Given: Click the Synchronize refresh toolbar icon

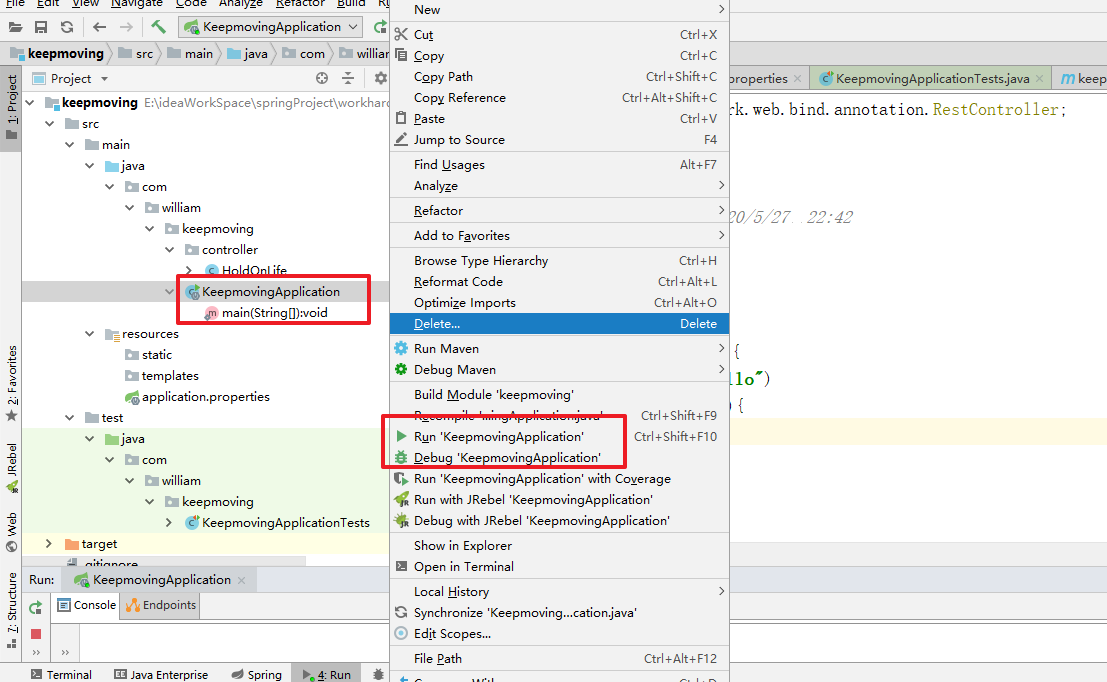Looking at the screenshot, I should coord(67,28).
